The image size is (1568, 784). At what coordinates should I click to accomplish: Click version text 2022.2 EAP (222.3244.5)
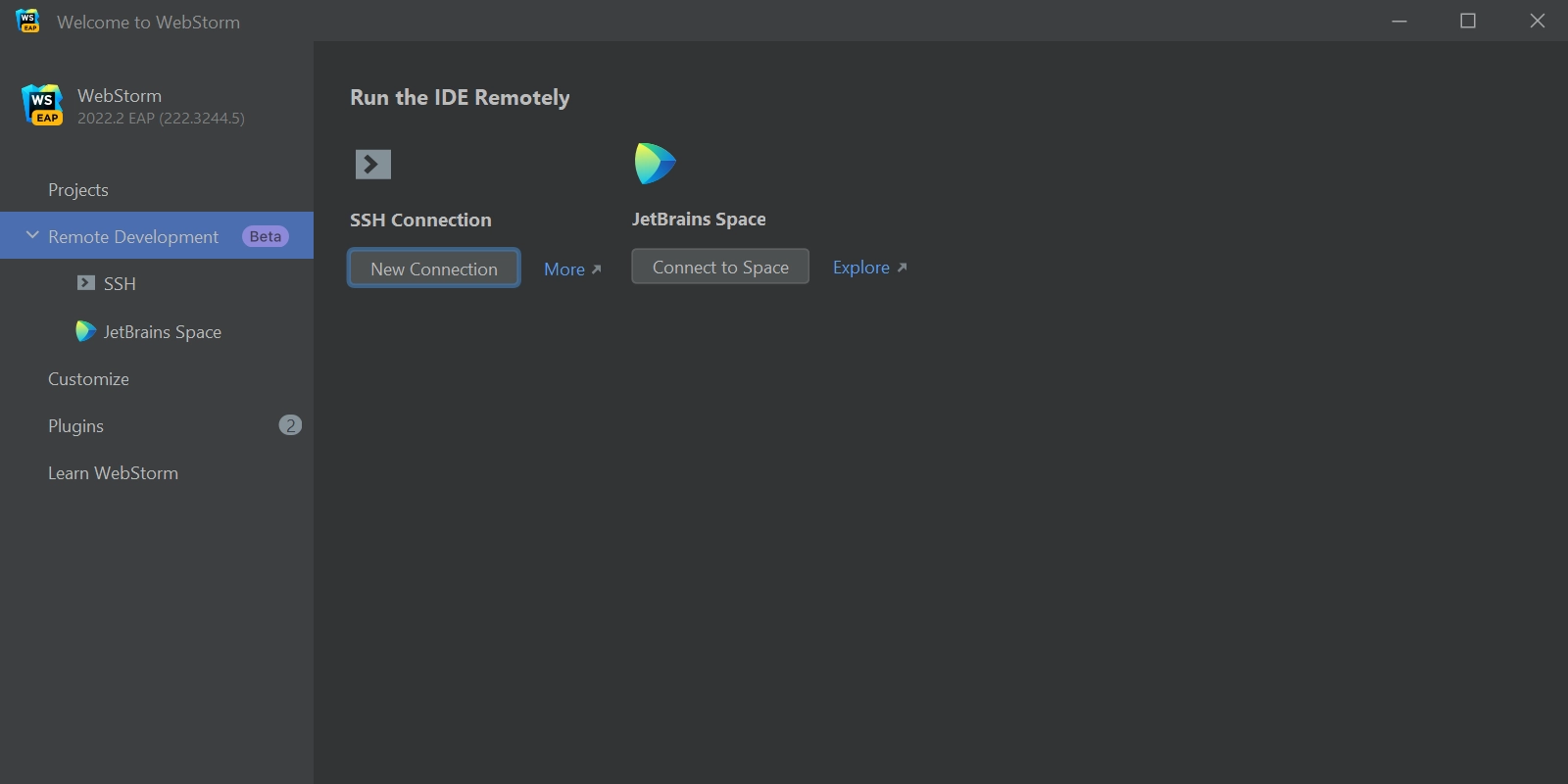pos(161,119)
